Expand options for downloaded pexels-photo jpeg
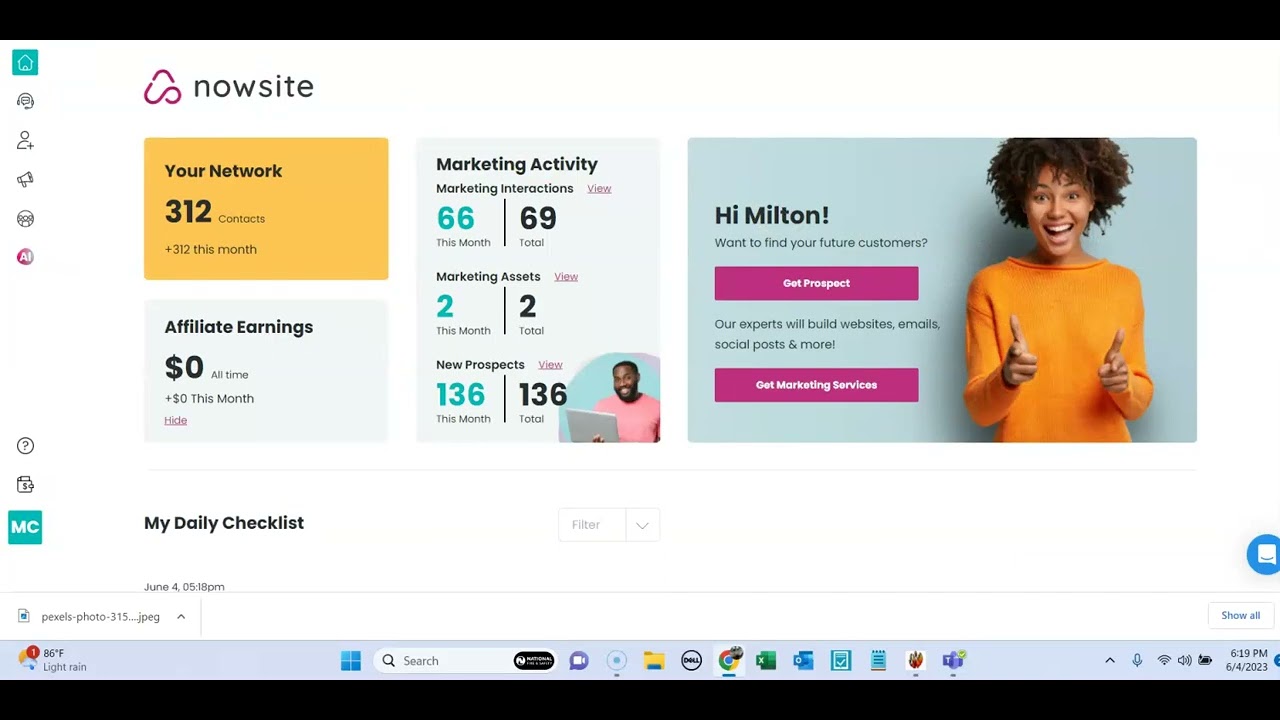Image resolution: width=1280 pixels, height=720 pixels. [x=181, y=617]
